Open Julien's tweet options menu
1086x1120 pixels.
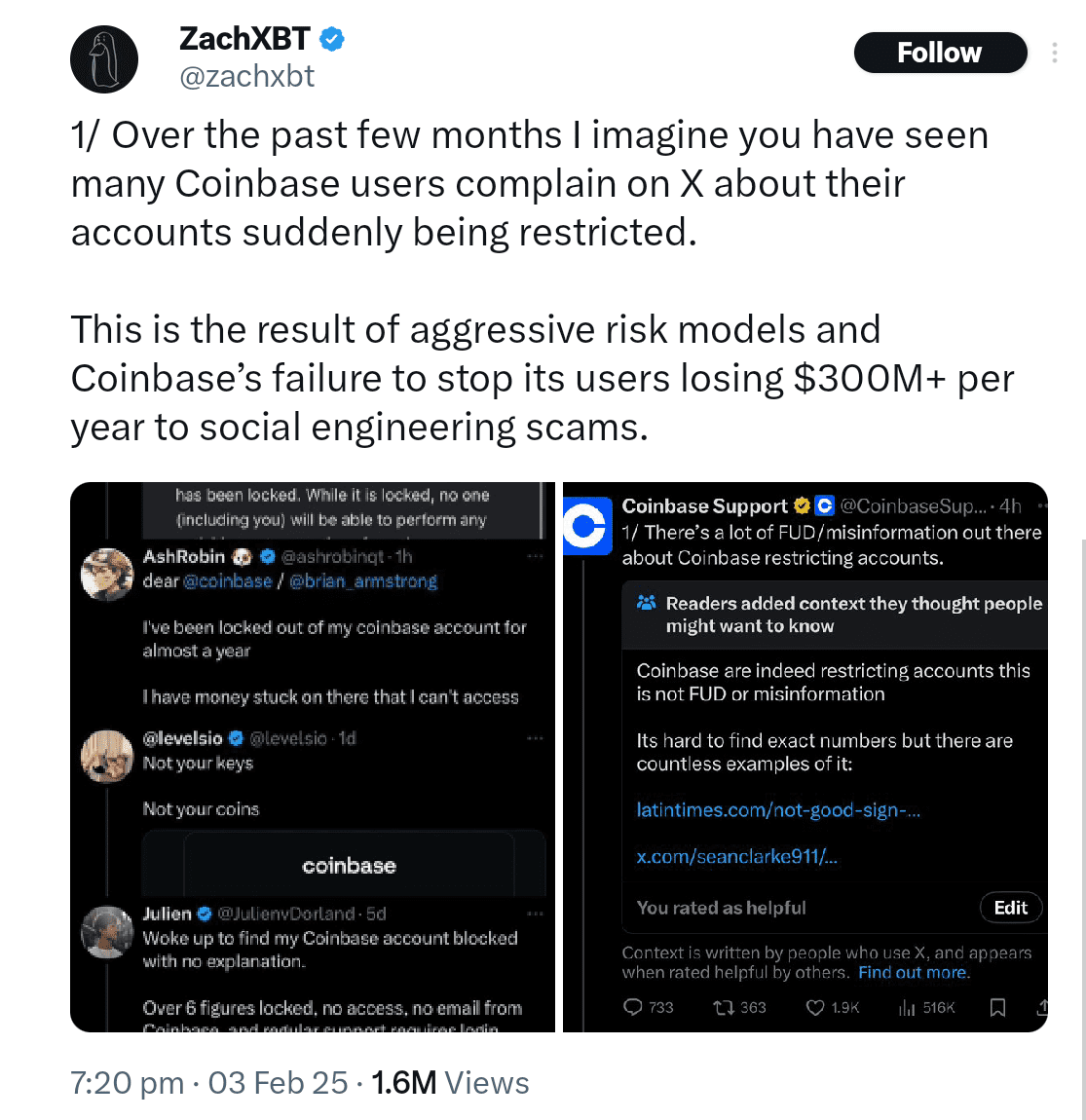tap(535, 913)
